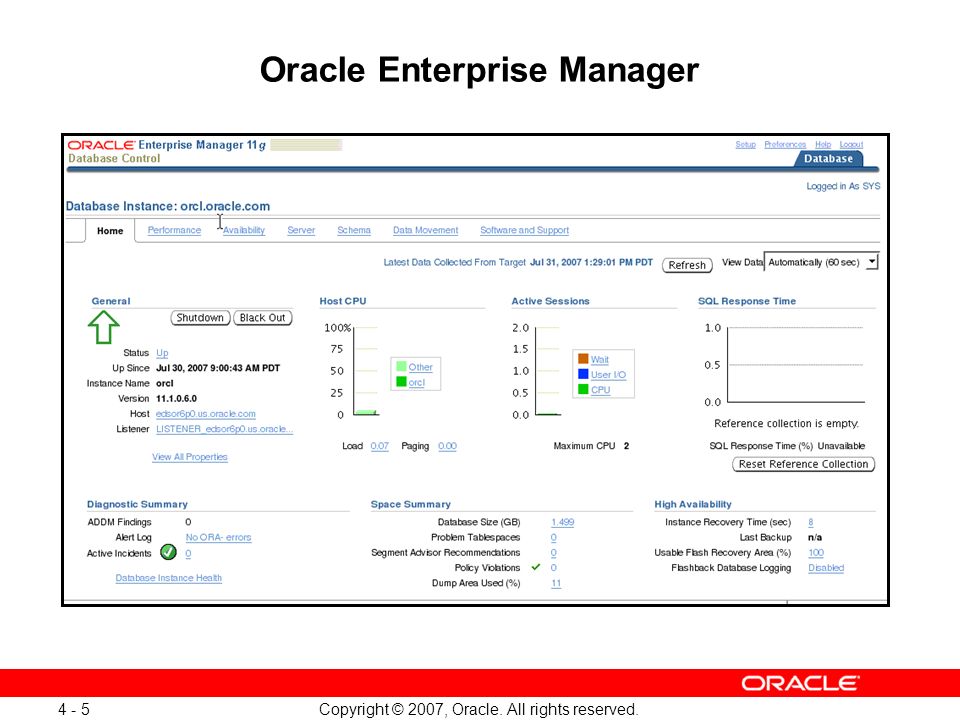Screen dimensions: 960x720
Task: Open the edsor6p0.us.oracle.com host link
Action: point(206,414)
